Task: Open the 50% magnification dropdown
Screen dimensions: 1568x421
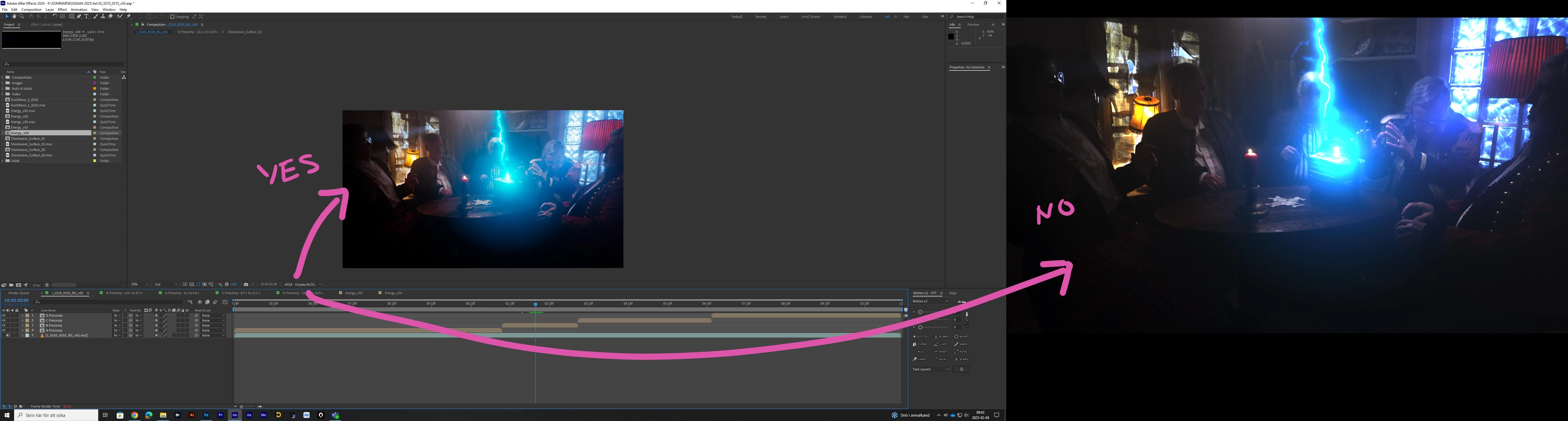Action: click(139, 284)
